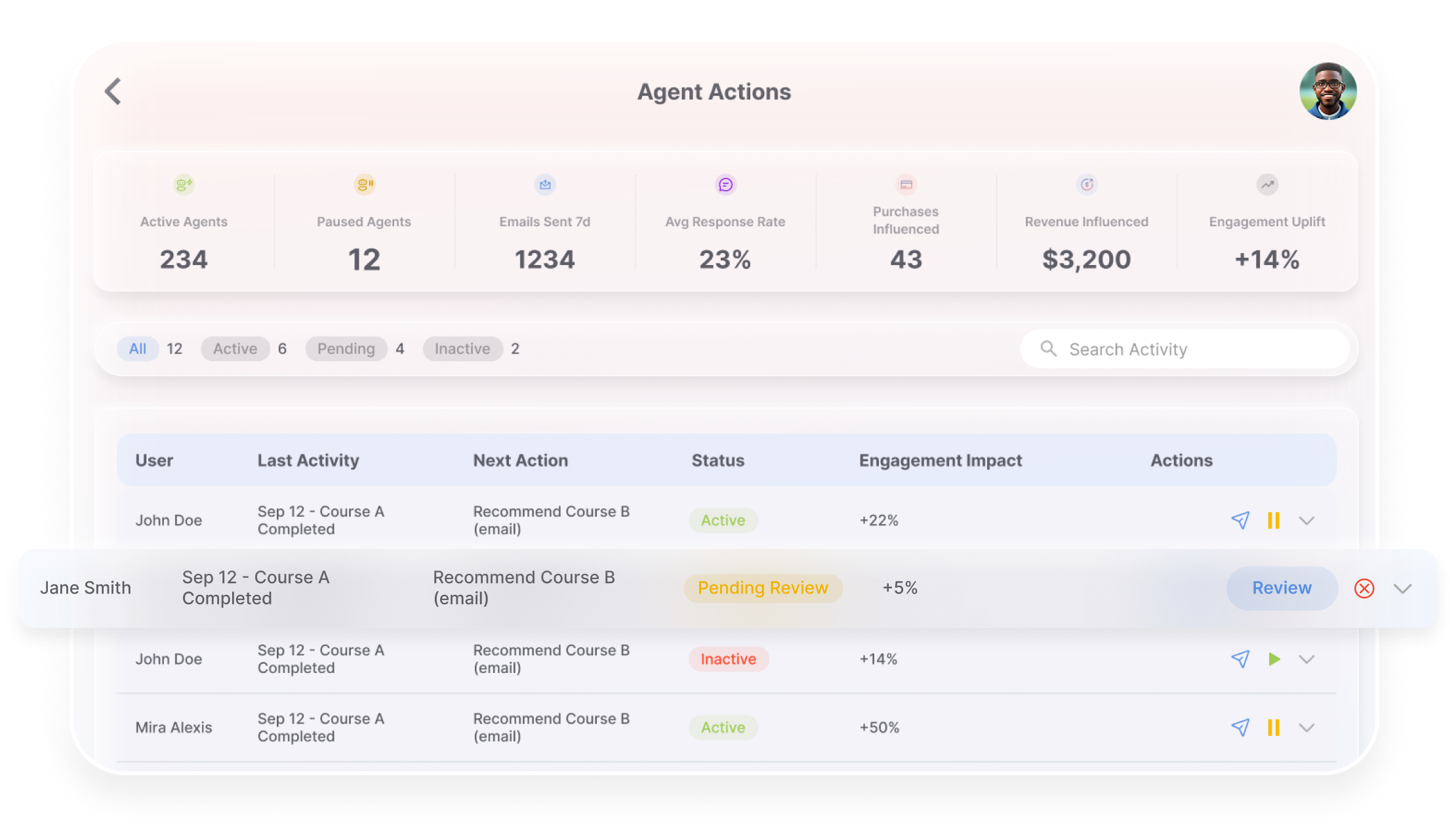
Task: Click the Engagement Uplift trend icon
Action: [x=1267, y=185]
